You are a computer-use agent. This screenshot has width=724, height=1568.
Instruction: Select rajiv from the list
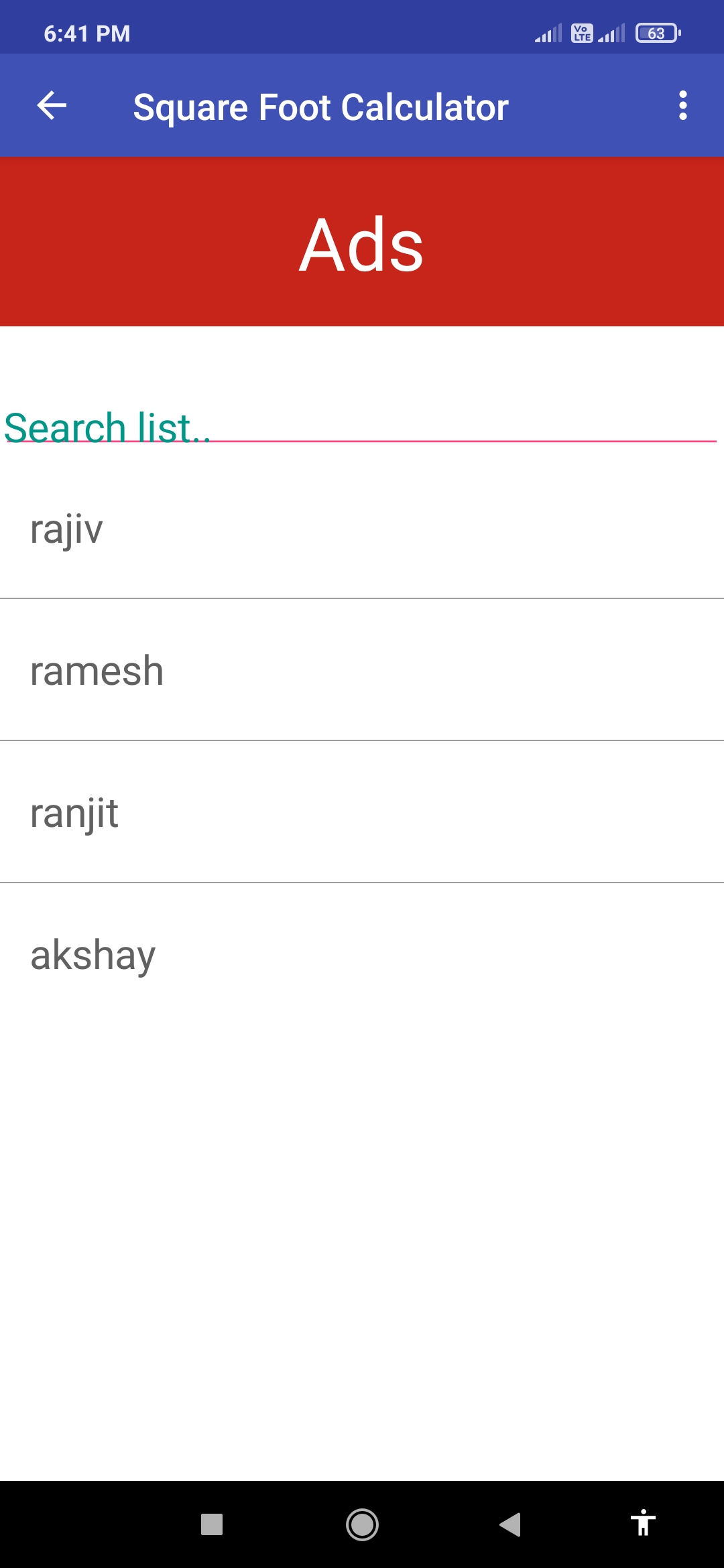point(362,529)
